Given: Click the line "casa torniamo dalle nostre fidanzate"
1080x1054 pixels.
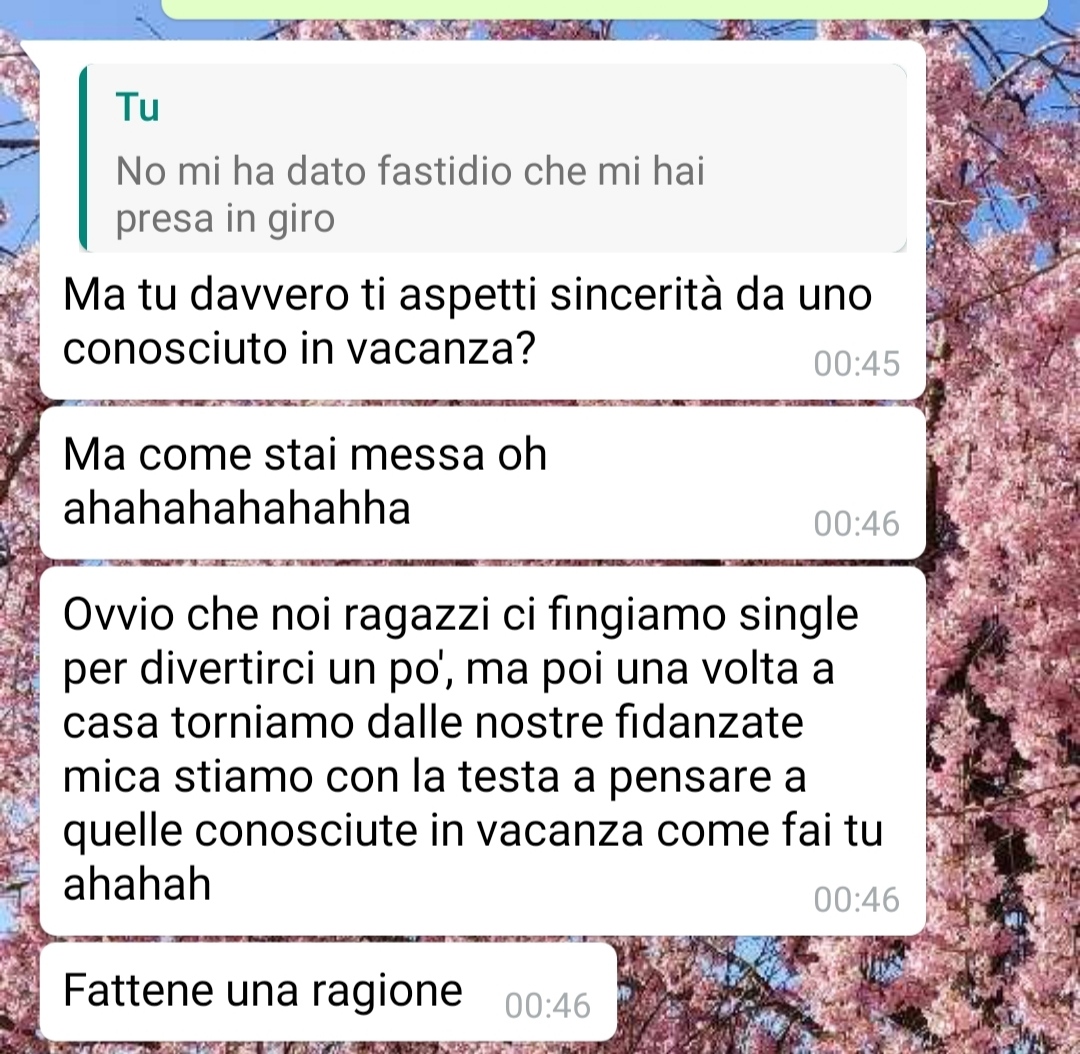Looking at the screenshot, I should 433,723.
